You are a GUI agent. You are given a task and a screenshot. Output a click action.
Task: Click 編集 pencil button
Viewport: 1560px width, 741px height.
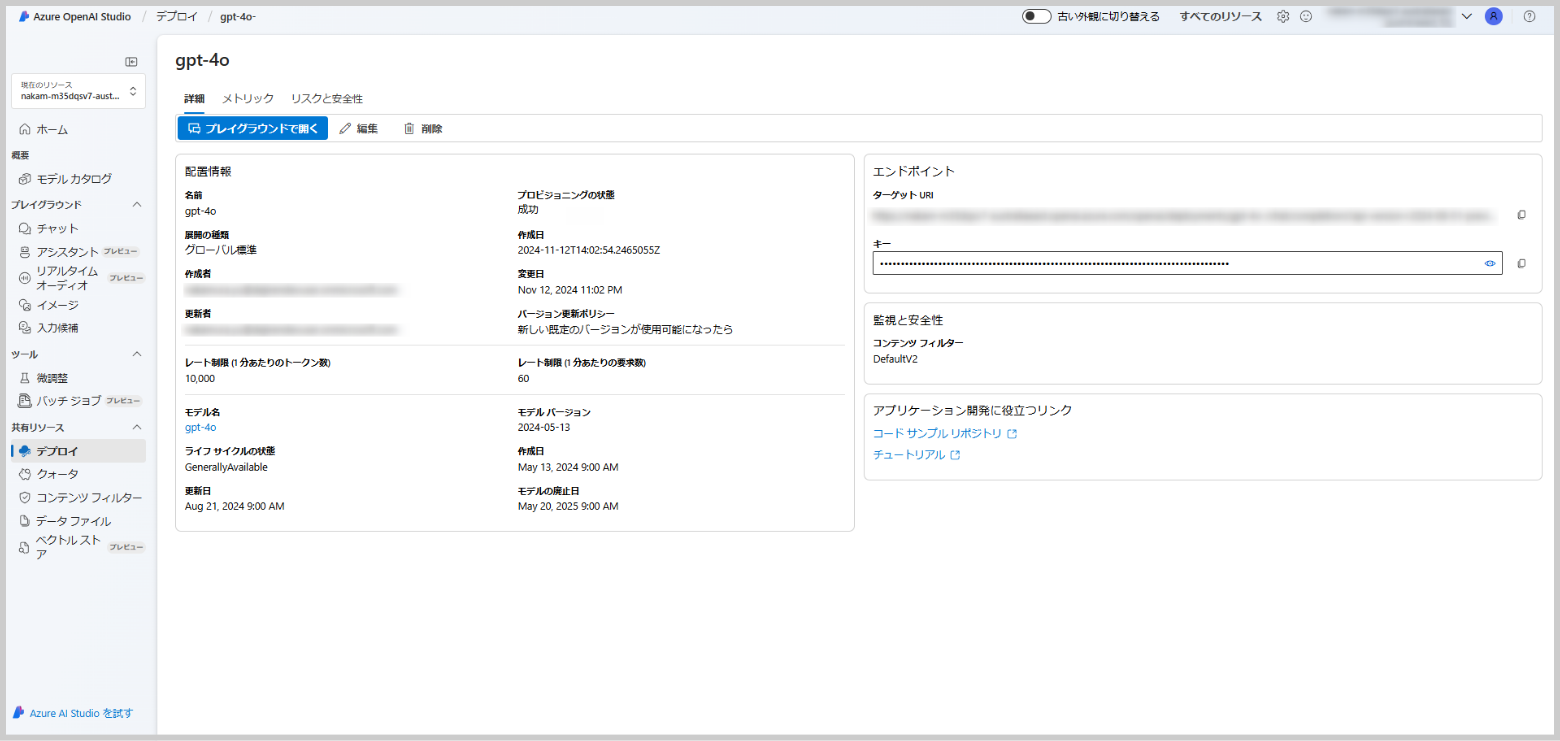pyautogui.click(x=358, y=129)
